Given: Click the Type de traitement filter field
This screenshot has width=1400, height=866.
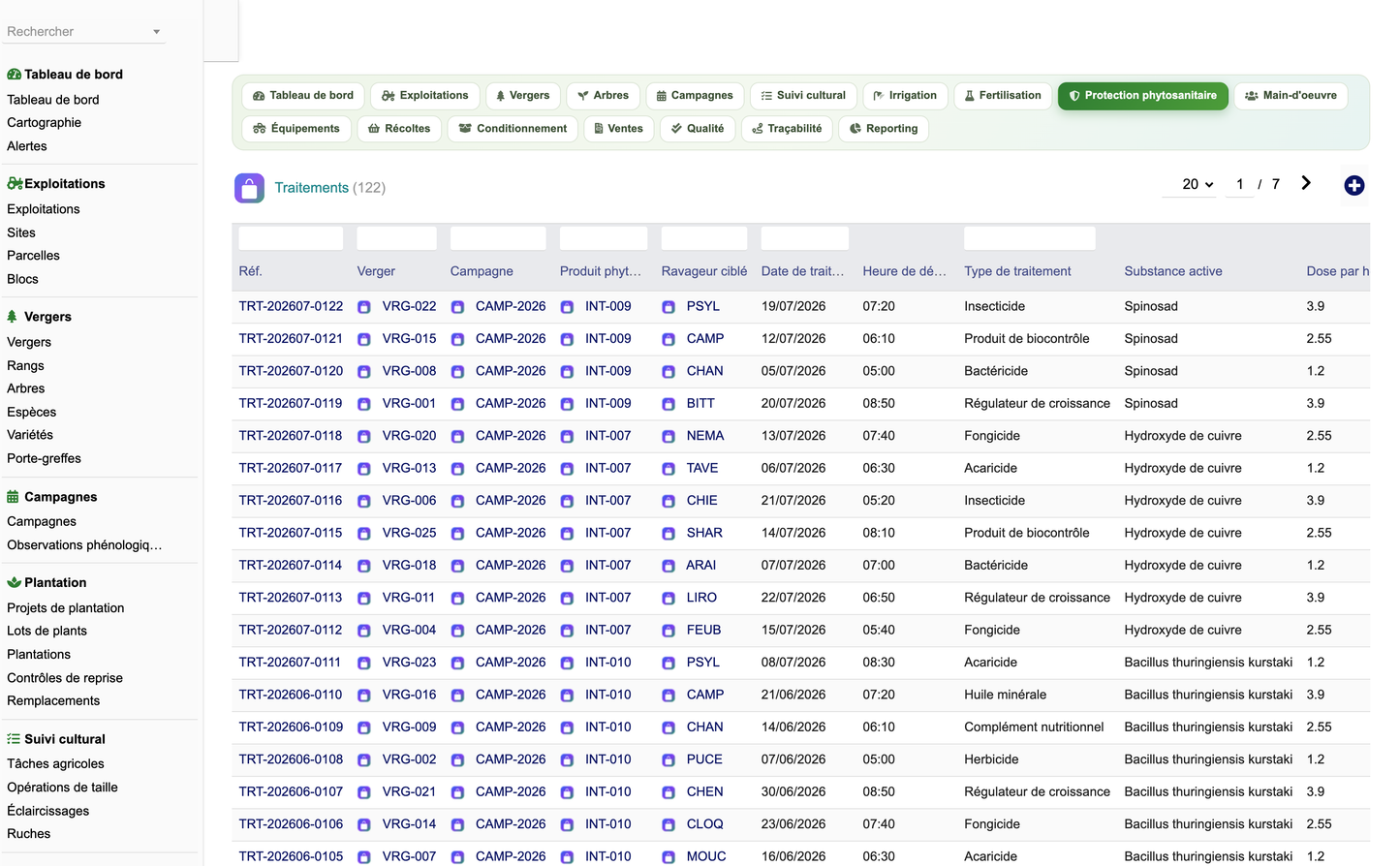Looking at the screenshot, I should click(1030, 238).
